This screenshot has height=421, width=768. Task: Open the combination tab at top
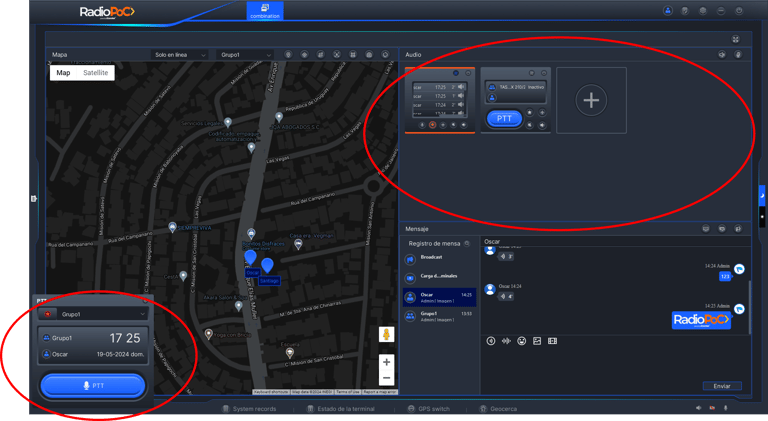264,11
